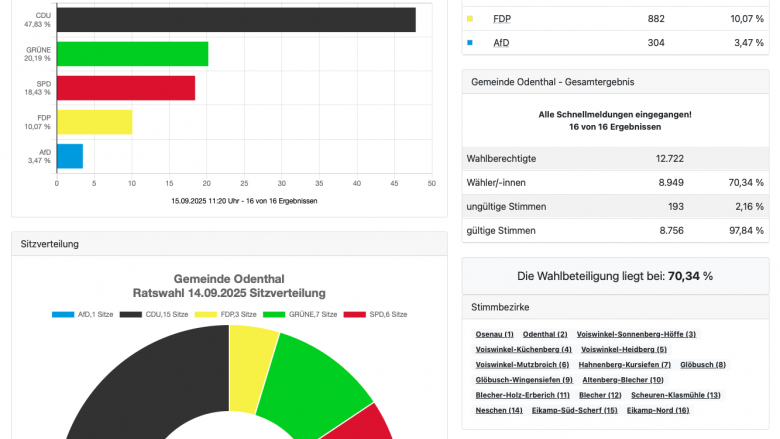Click the Sitzverteilung panel header
780x439 pixels.
click(x=229, y=244)
